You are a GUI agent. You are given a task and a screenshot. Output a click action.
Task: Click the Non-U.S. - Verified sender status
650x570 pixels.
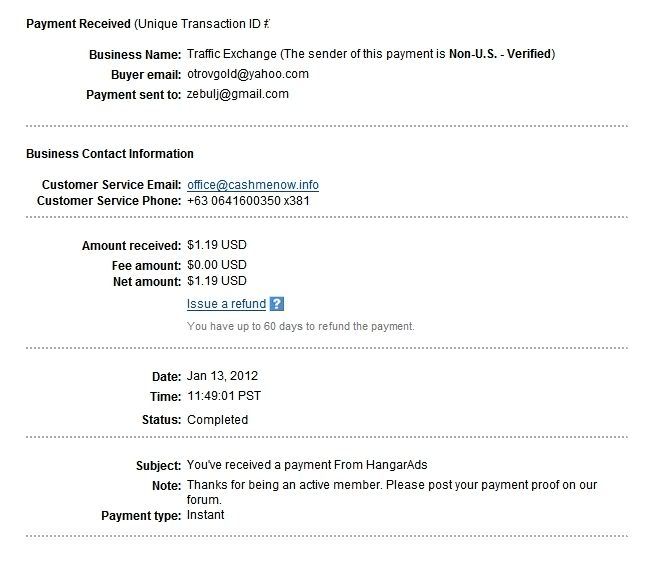pyautogui.click(x=500, y=54)
